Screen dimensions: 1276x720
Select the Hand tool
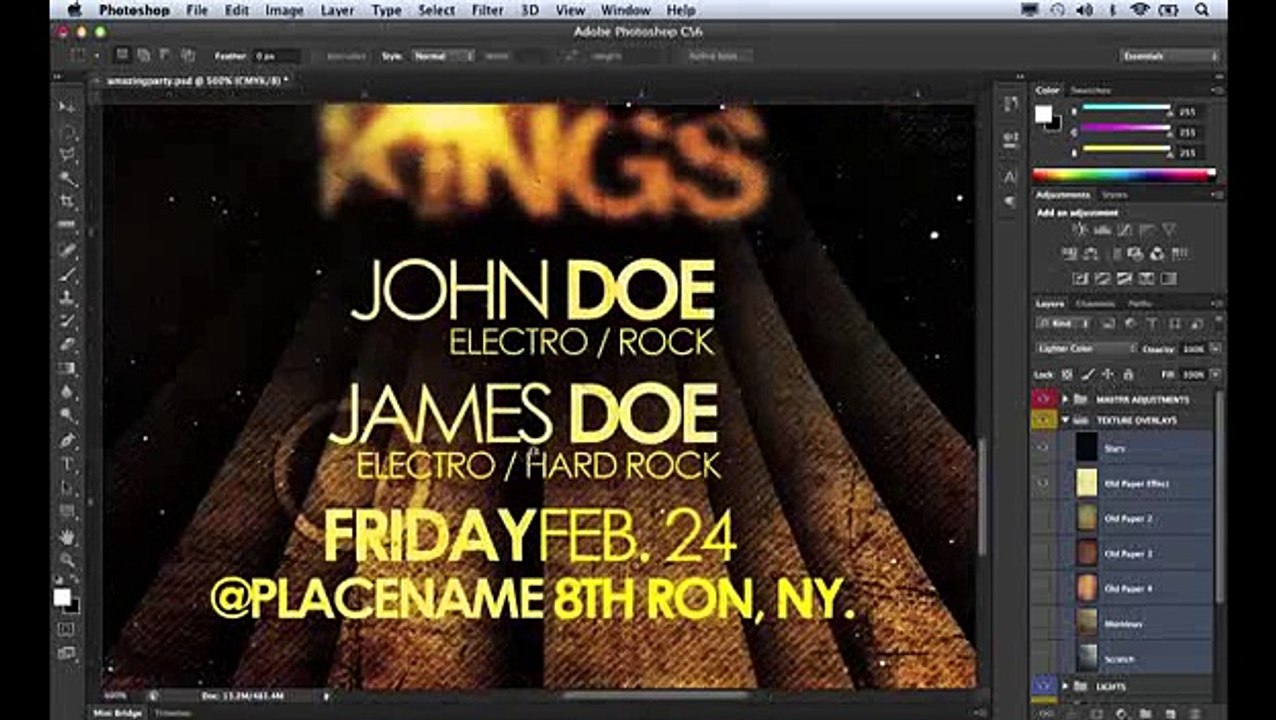coord(67,535)
